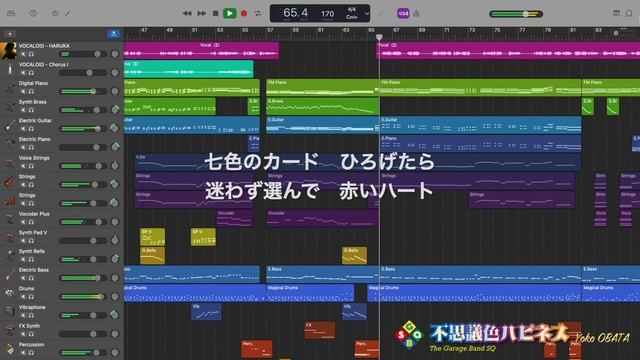
Task: Open the Note Pad icon
Action: click(616, 13)
